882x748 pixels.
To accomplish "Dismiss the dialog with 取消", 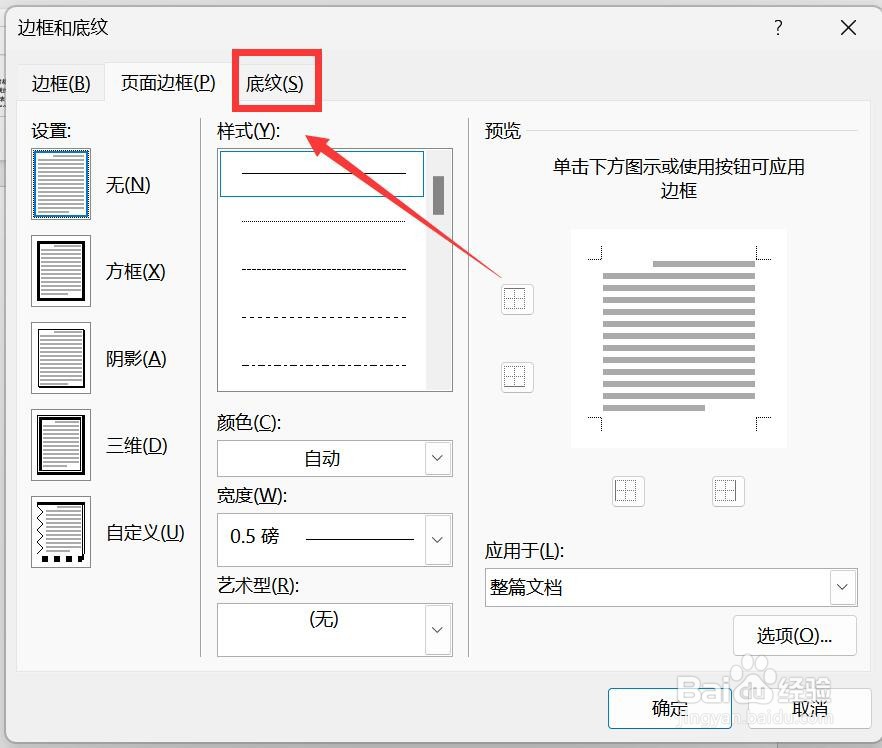I will 811,708.
